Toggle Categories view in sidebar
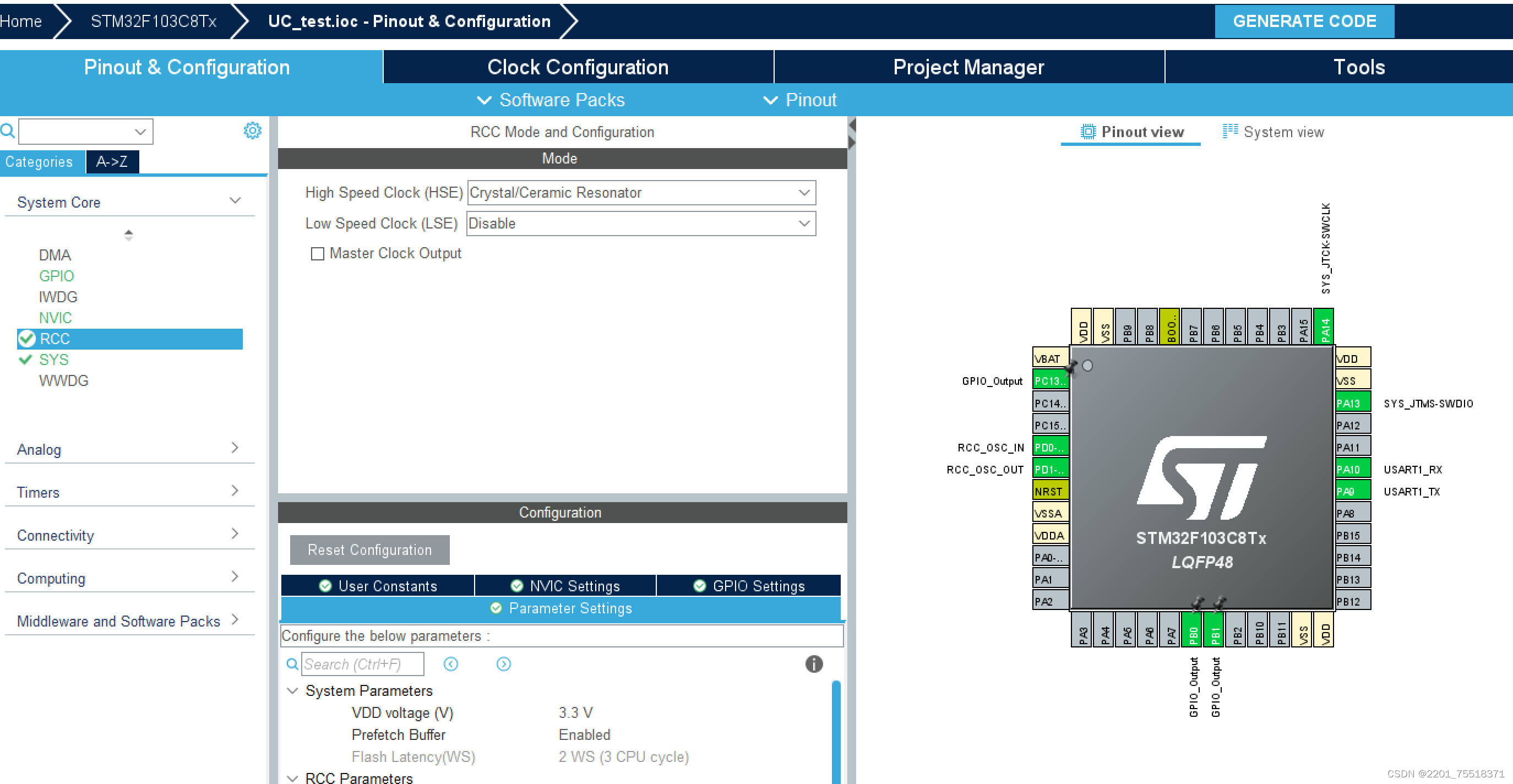 pyautogui.click(x=38, y=163)
